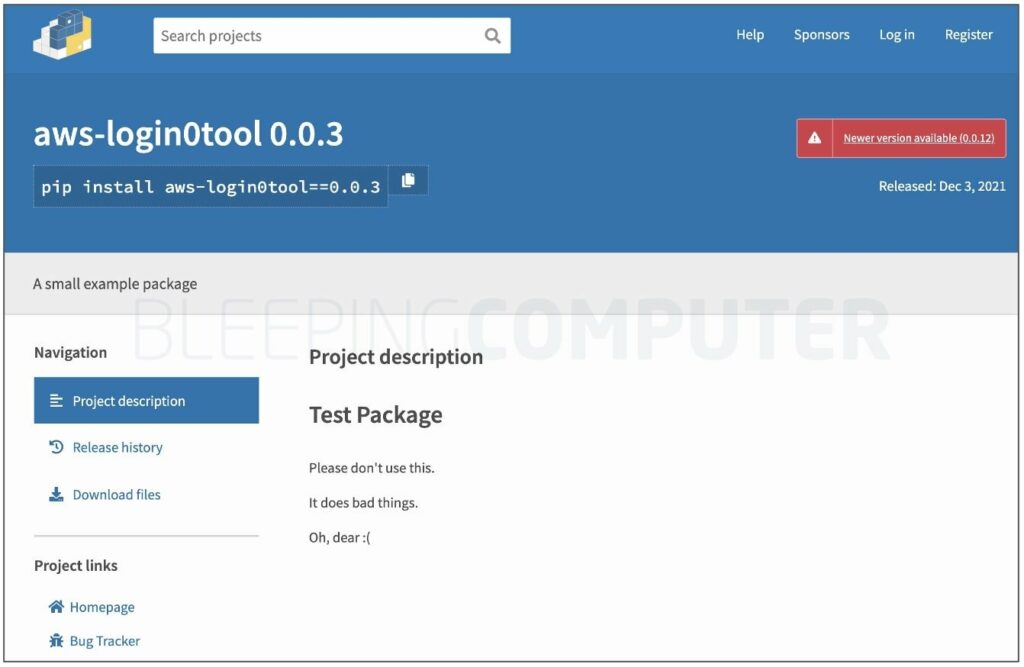Copy the pip install command via clipboard icon
This screenshot has width=1024, height=667.
tap(408, 180)
